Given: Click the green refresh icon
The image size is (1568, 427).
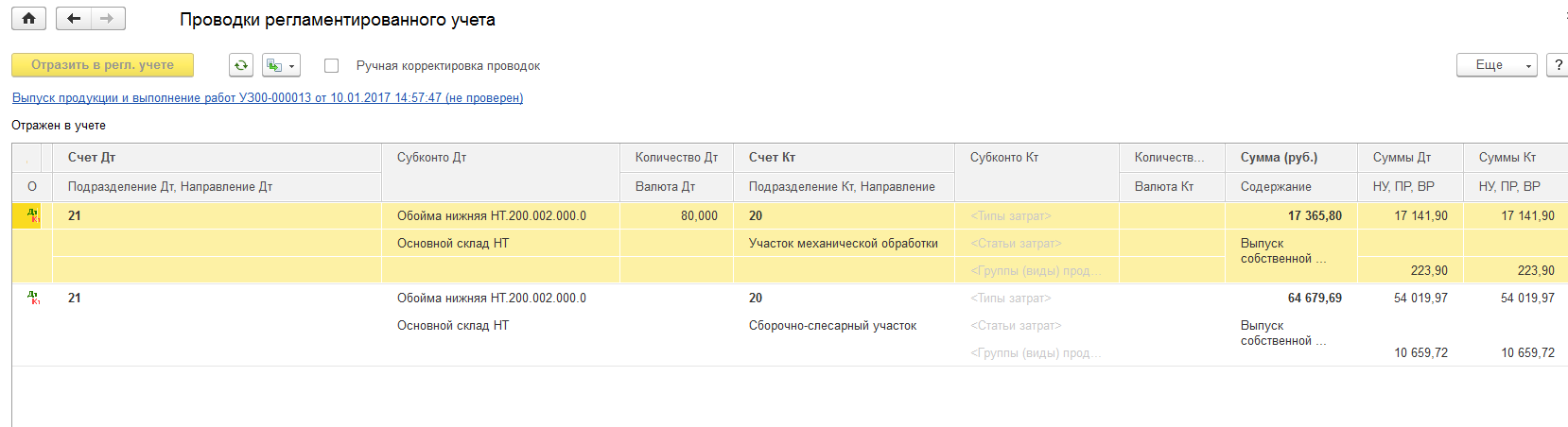Looking at the screenshot, I should (241, 65).
